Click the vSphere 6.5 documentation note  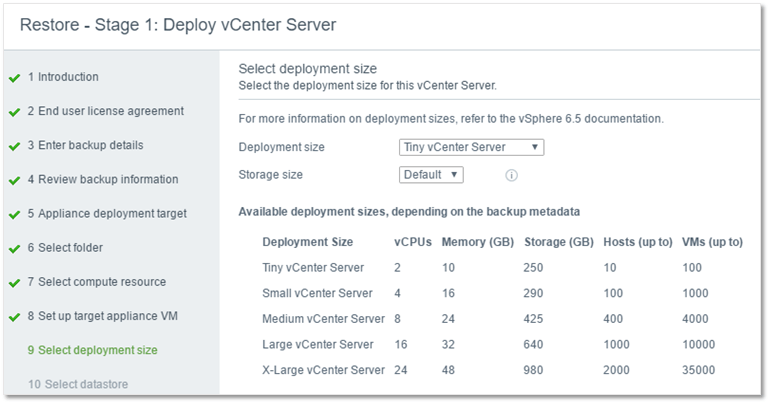click(x=451, y=119)
